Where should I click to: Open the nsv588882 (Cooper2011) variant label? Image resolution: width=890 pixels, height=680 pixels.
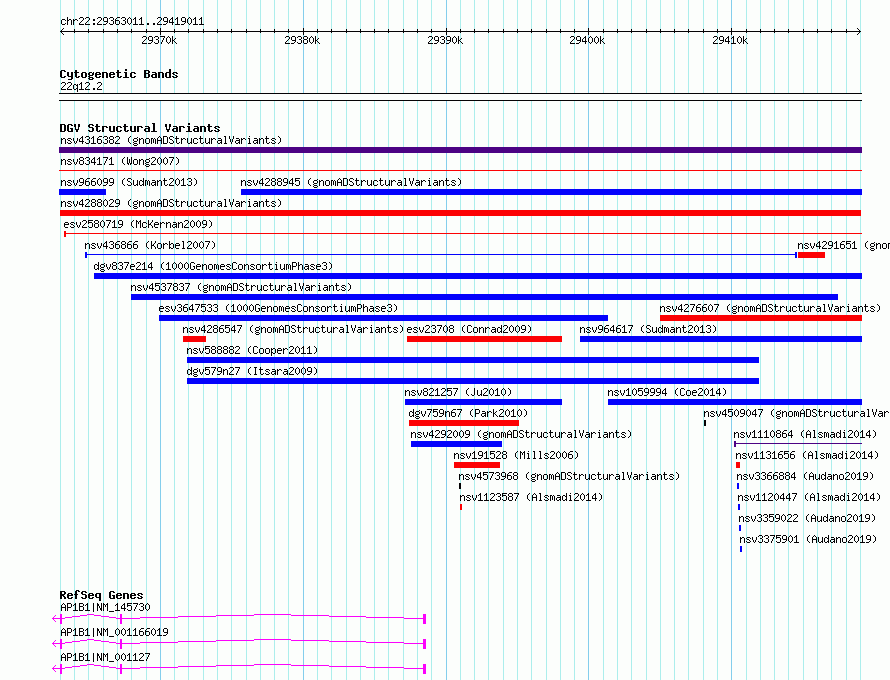pos(252,350)
